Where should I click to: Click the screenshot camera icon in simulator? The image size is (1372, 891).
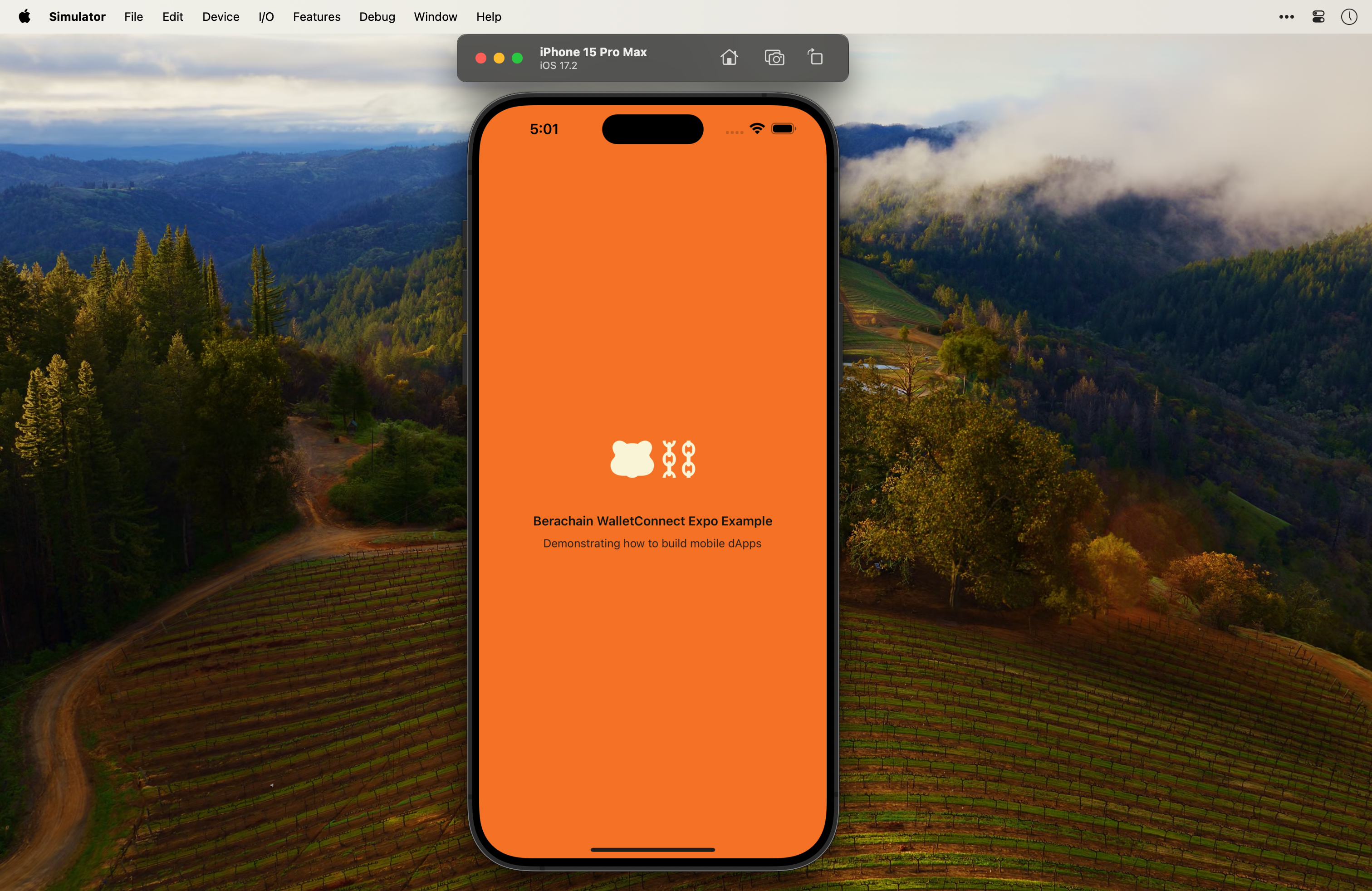tap(774, 58)
